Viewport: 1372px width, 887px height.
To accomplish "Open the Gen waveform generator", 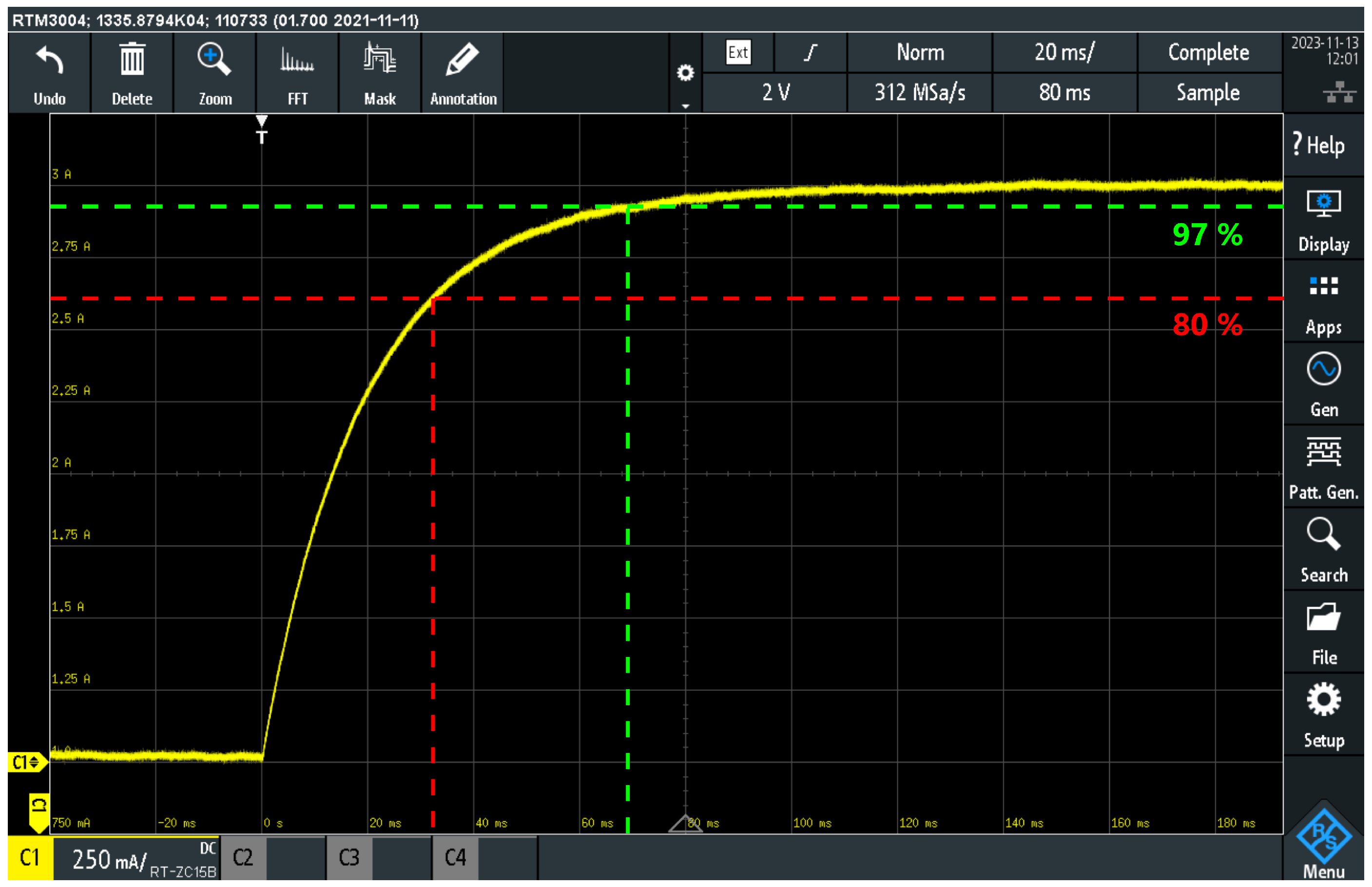I will 1323,369.
